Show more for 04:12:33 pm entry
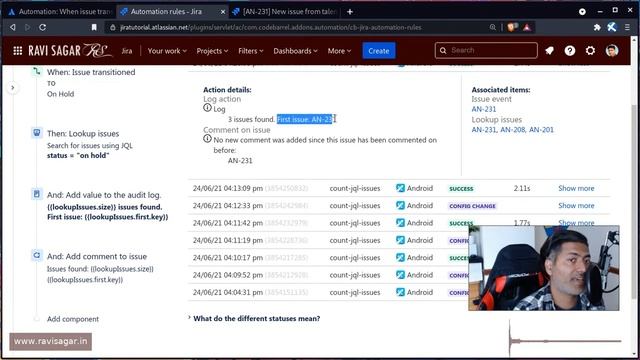Viewport: 640px width, 360px height. [x=576, y=205]
